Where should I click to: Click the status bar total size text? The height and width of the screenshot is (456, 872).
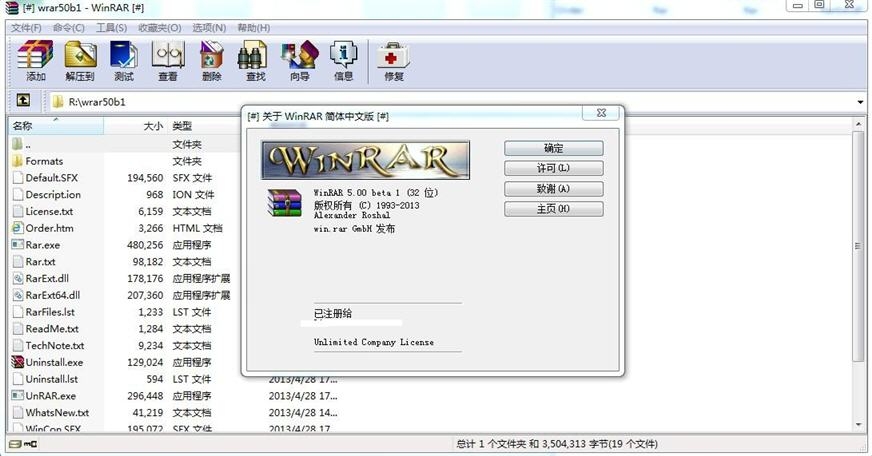(x=557, y=444)
